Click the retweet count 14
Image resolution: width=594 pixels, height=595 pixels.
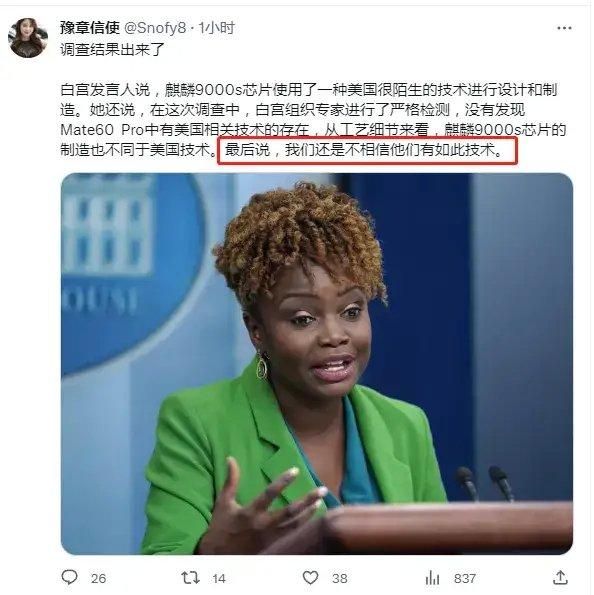click(x=219, y=578)
